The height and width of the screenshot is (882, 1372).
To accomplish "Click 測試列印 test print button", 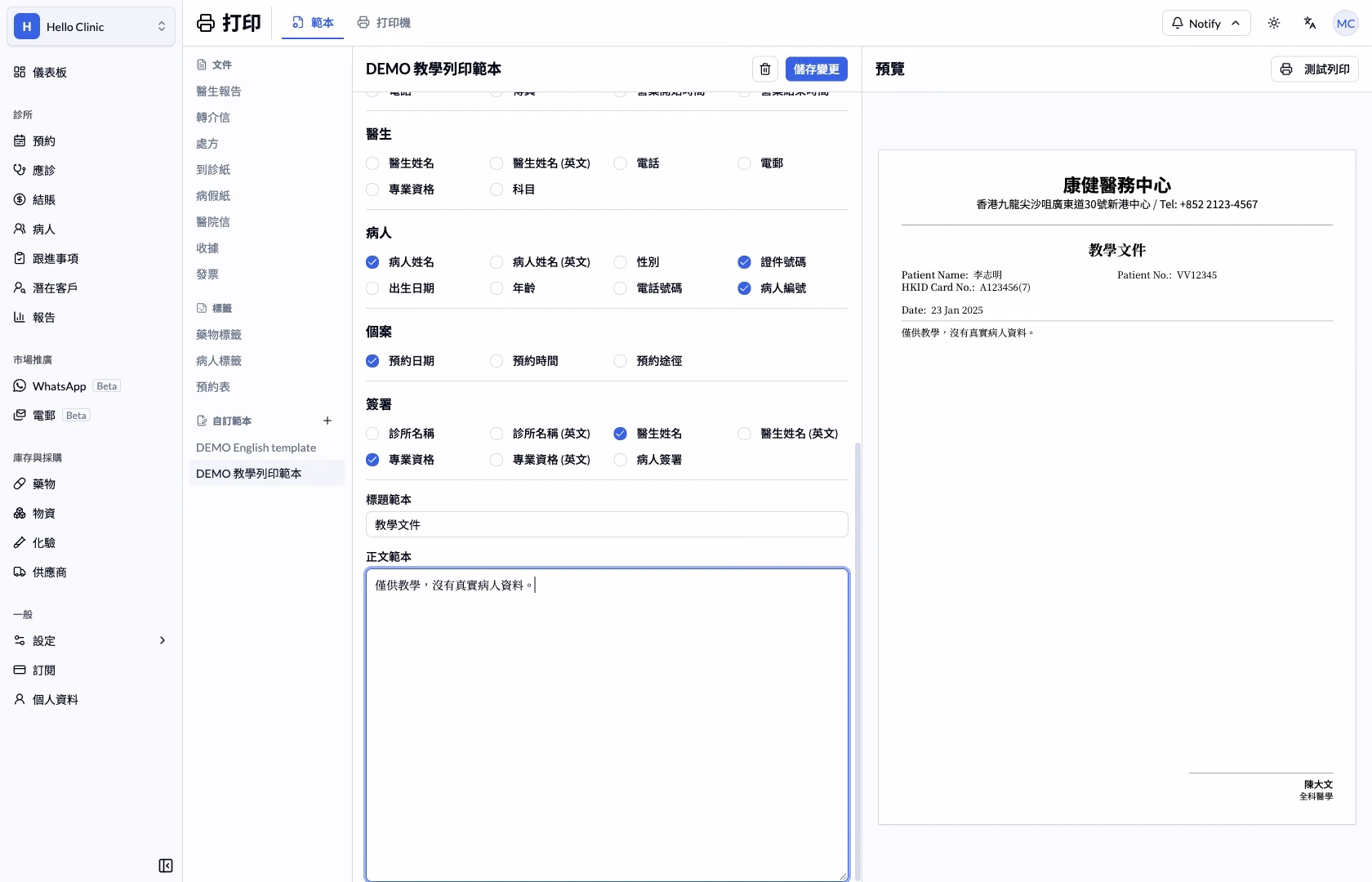I will (1315, 69).
